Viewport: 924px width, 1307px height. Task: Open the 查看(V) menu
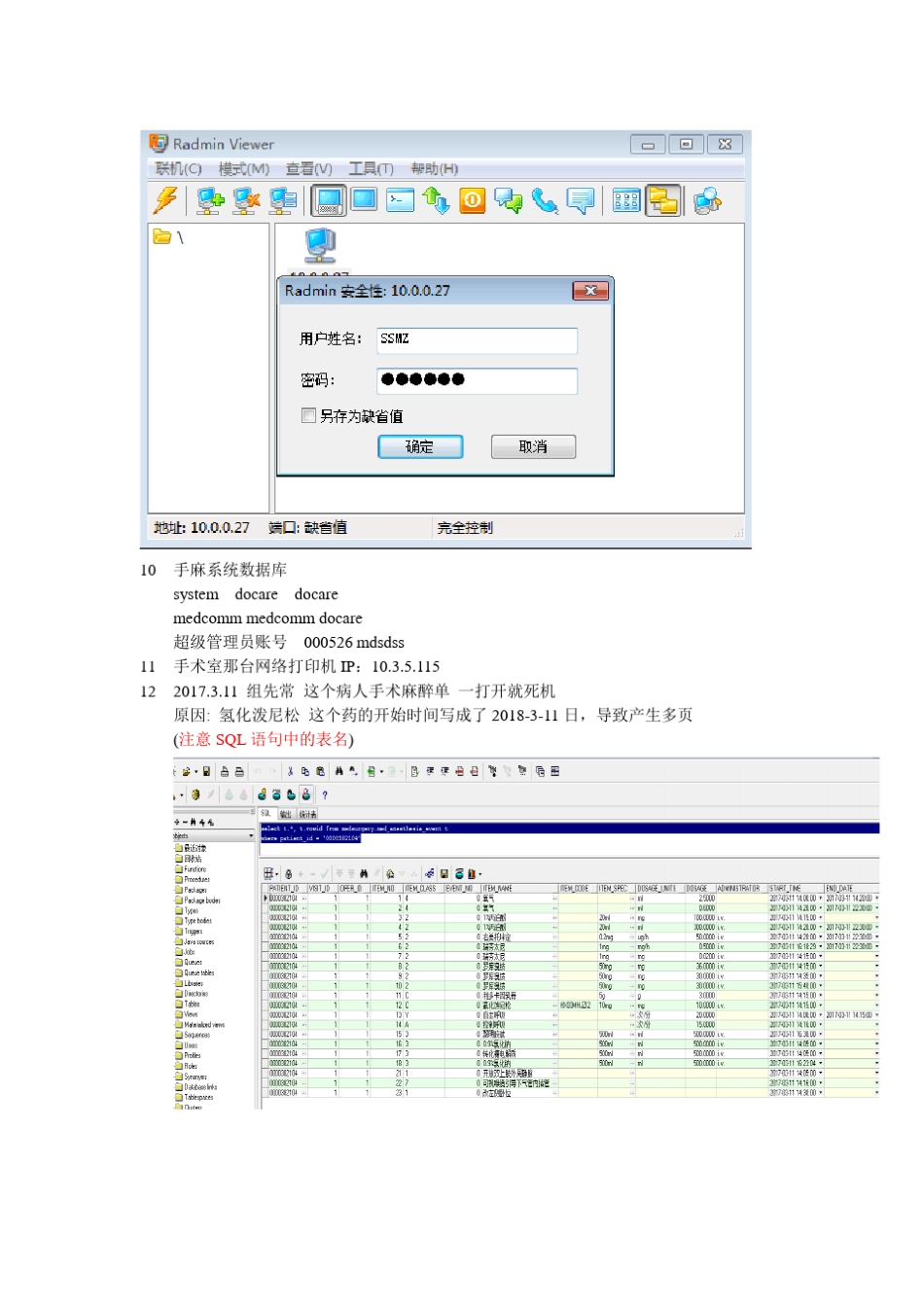309,169
